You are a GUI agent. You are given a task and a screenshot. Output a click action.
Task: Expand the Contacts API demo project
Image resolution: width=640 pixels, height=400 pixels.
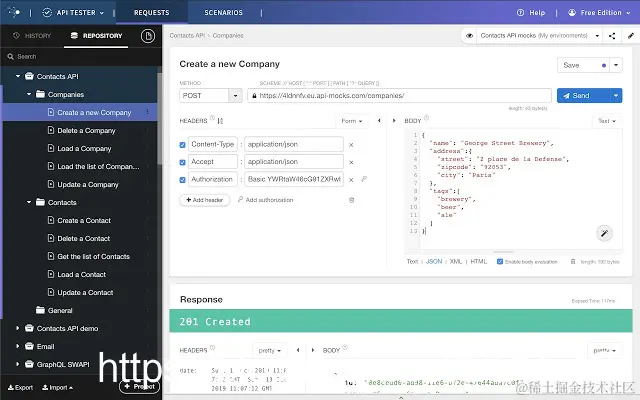click(17, 328)
